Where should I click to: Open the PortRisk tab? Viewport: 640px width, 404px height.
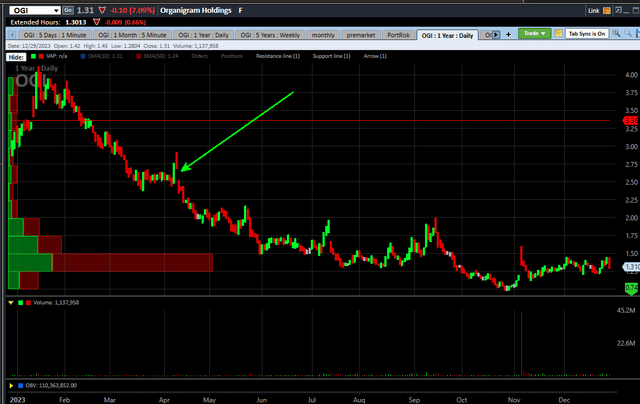397,34
